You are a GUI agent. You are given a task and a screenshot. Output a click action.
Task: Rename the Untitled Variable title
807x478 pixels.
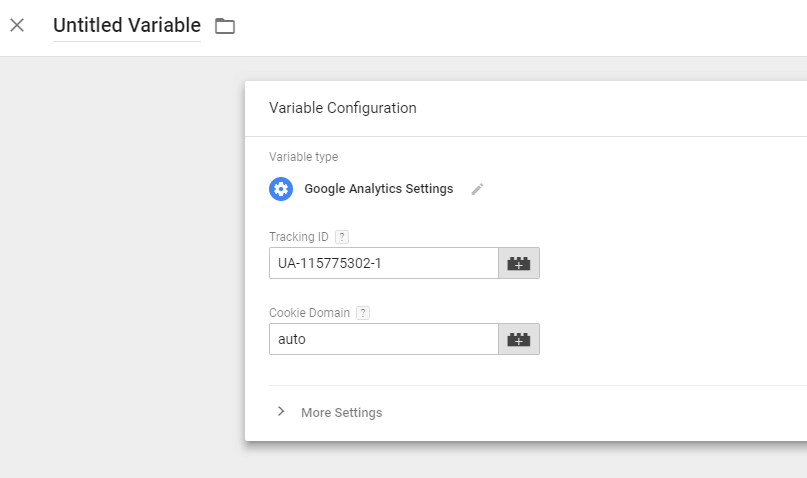[x=127, y=26]
